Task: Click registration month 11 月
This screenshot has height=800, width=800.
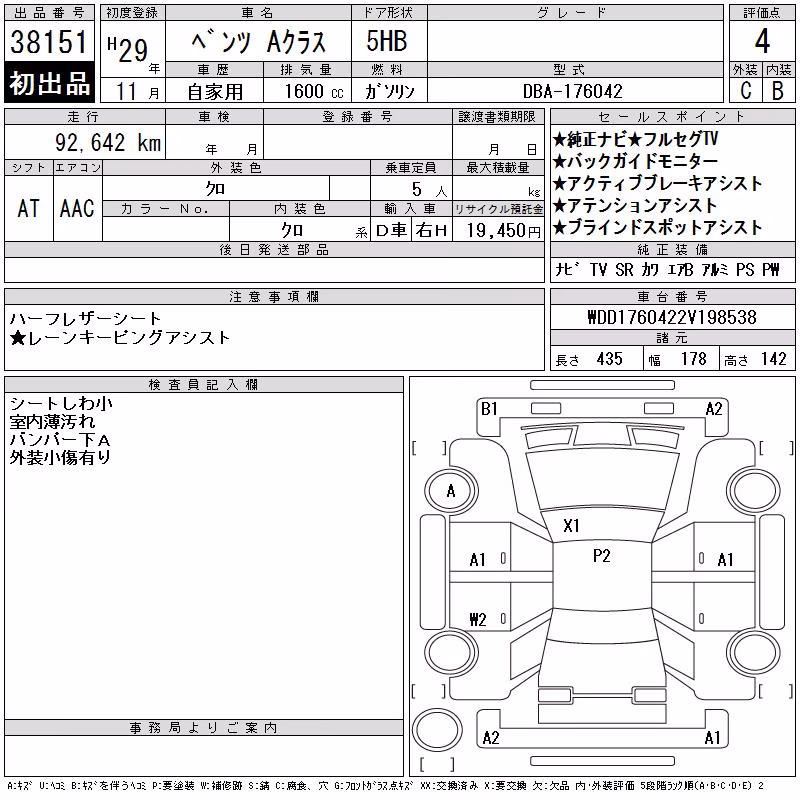Action: point(138,92)
